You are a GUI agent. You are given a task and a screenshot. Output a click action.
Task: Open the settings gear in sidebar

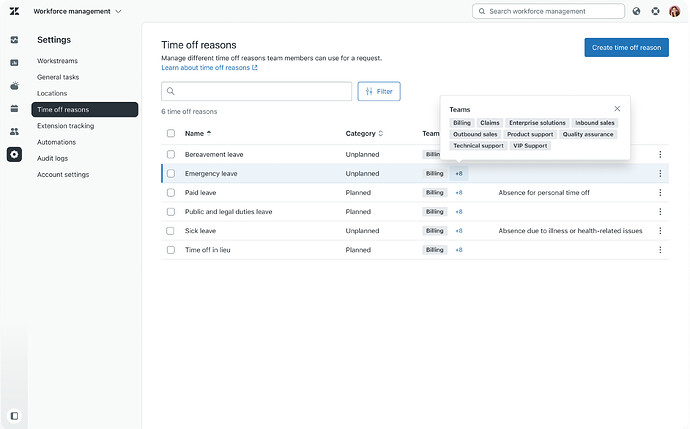point(14,154)
